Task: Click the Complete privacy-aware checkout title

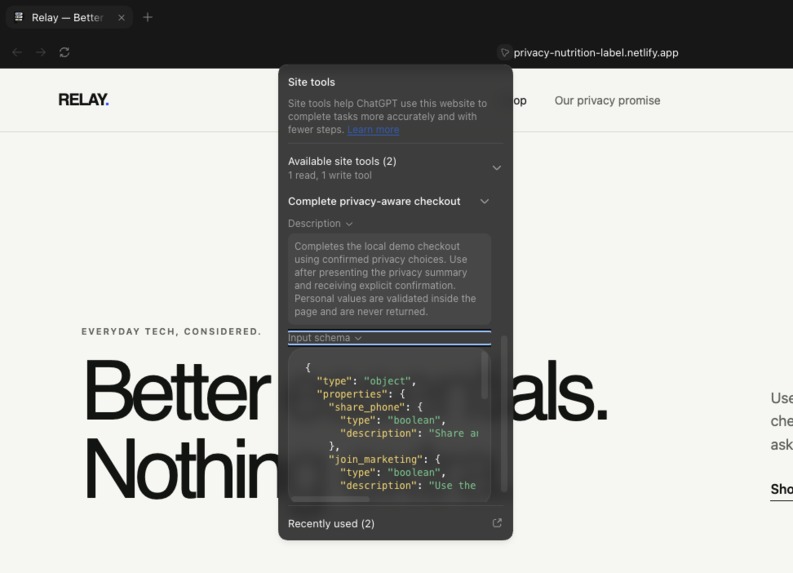Action: (374, 201)
